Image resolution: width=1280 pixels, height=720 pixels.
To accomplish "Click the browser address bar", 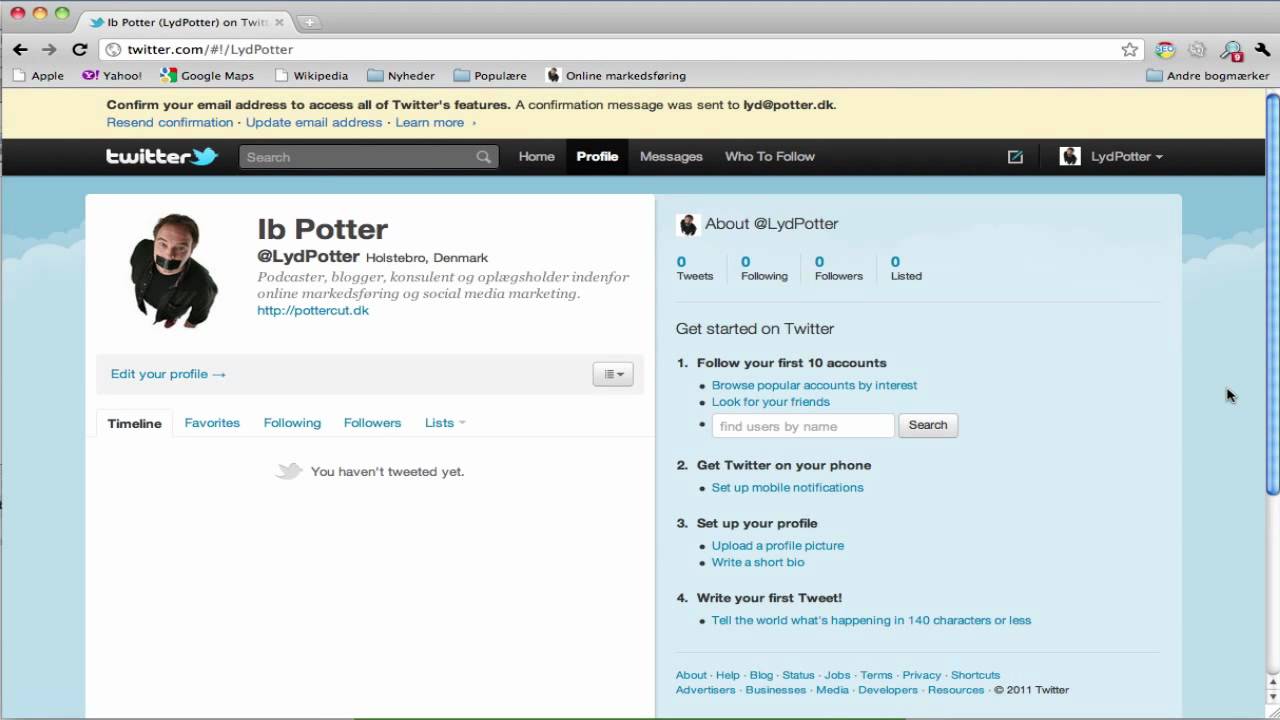I will point(620,49).
